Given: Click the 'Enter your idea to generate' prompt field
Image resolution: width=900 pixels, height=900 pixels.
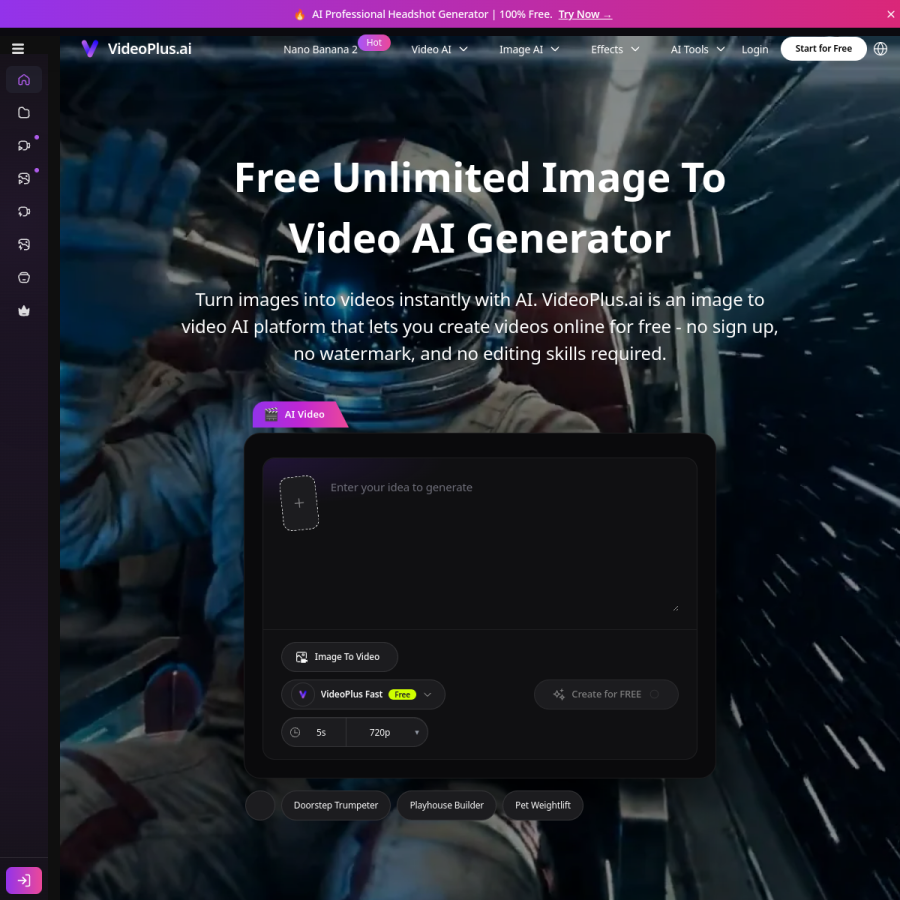Looking at the screenshot, I should click(x=505, y=542).
